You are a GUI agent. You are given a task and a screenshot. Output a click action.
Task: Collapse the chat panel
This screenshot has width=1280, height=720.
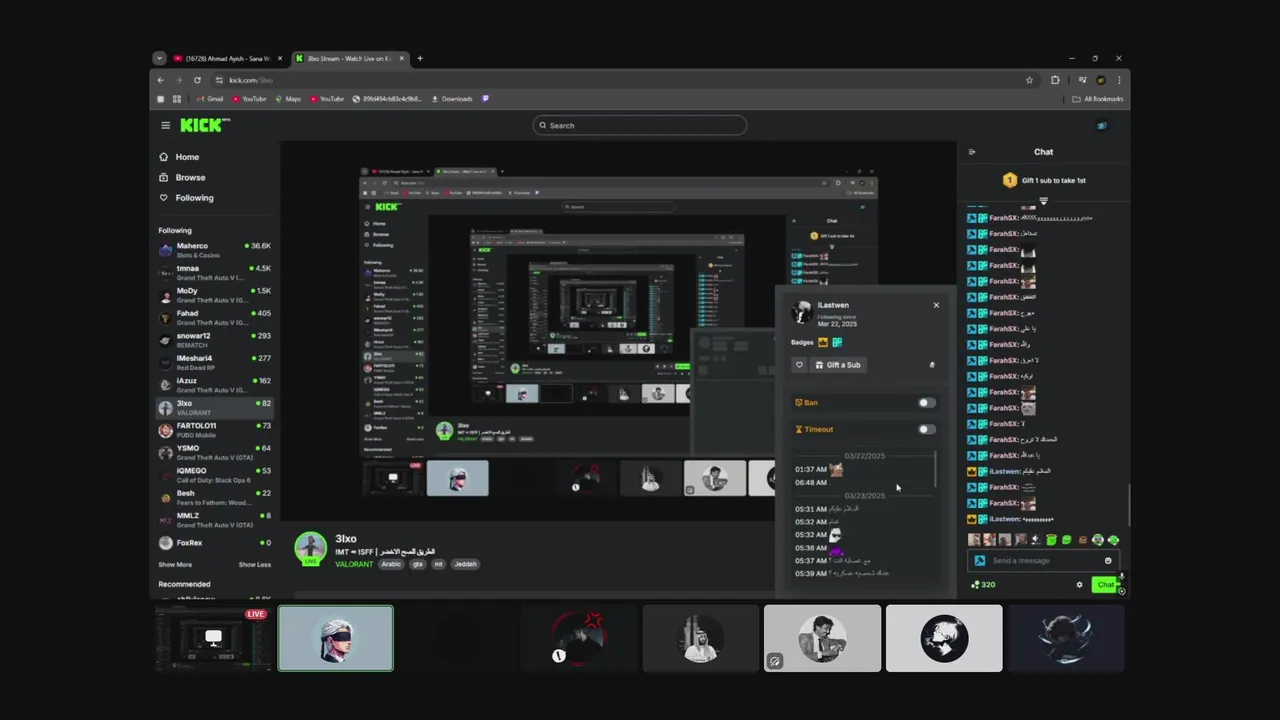972,152
